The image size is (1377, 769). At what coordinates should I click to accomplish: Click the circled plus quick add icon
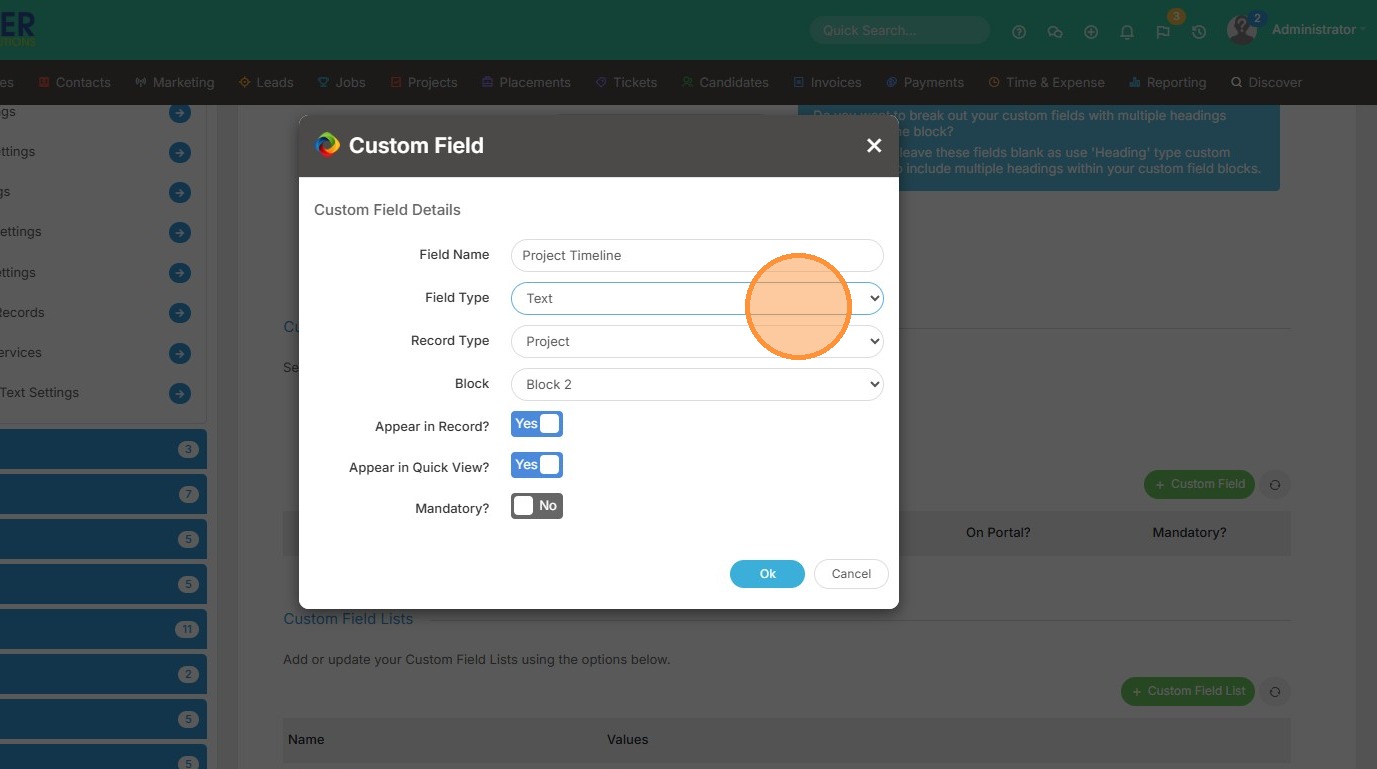1091,31
